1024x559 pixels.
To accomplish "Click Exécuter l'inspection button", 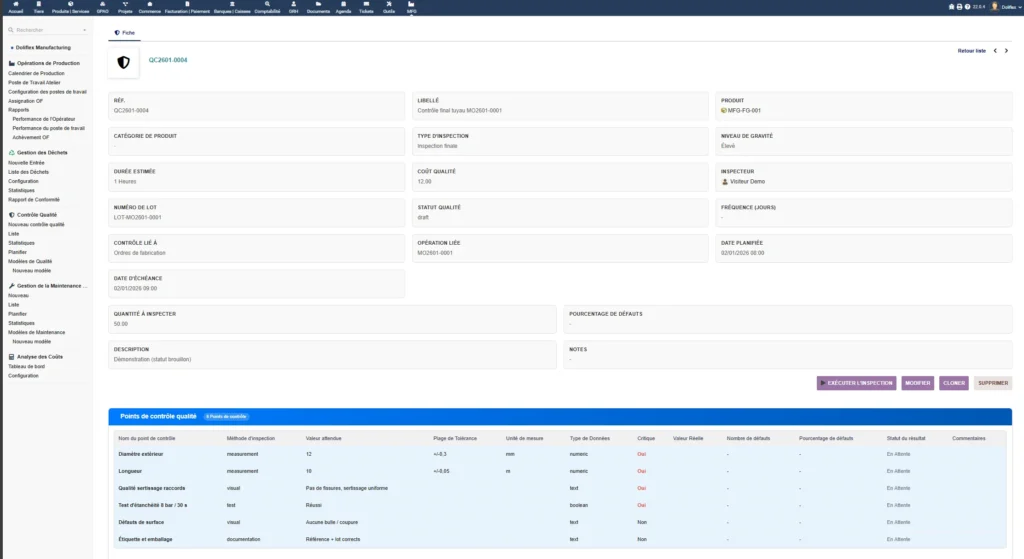I will point(856,383).
